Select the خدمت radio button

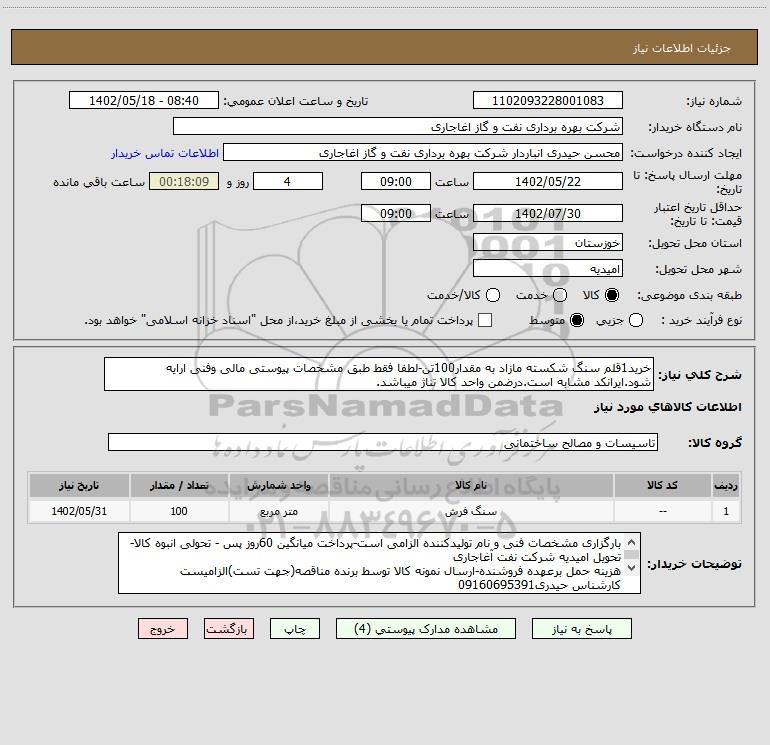point(560,295)
